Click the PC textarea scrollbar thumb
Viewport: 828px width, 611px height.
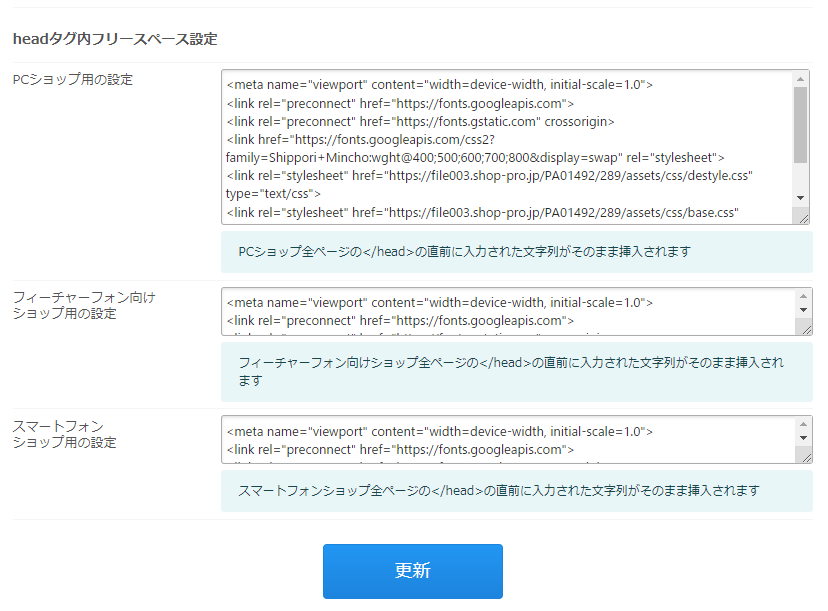tap(801, 124)
